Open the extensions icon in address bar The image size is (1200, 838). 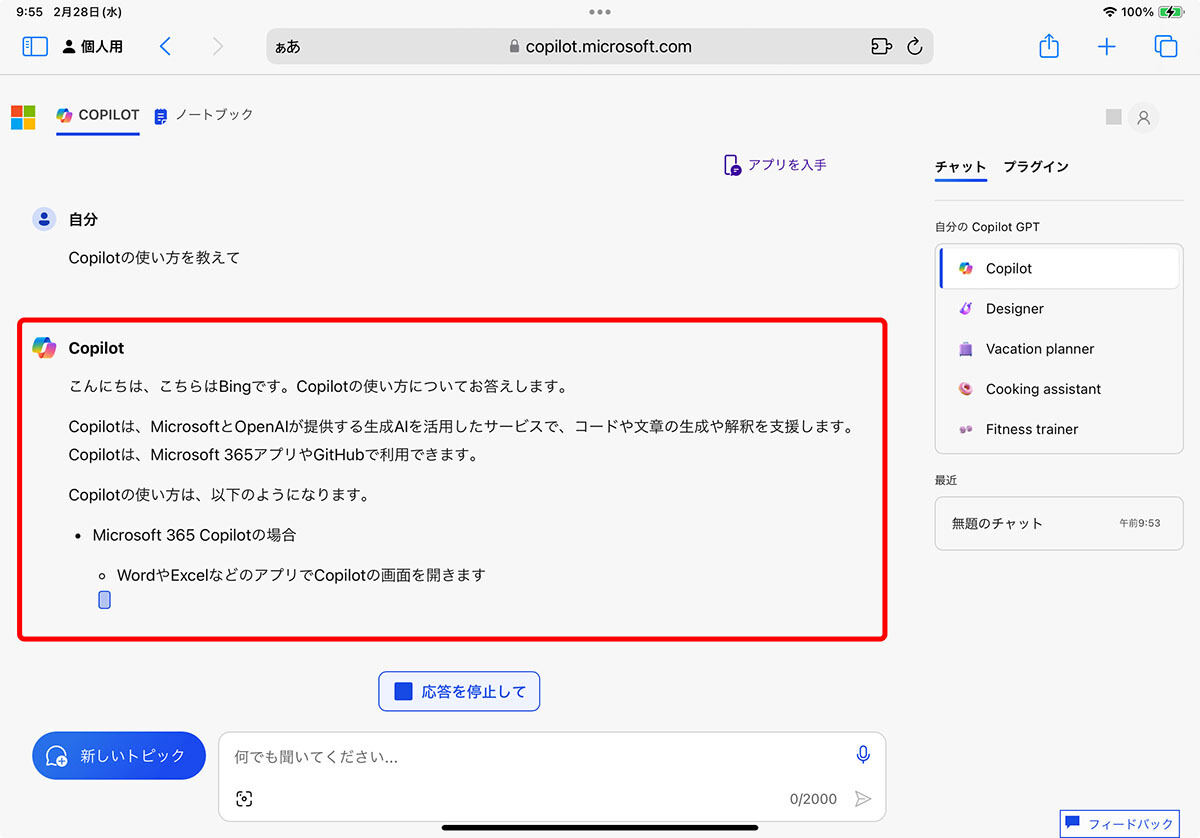pyautogui.click(x=881, y=46)
